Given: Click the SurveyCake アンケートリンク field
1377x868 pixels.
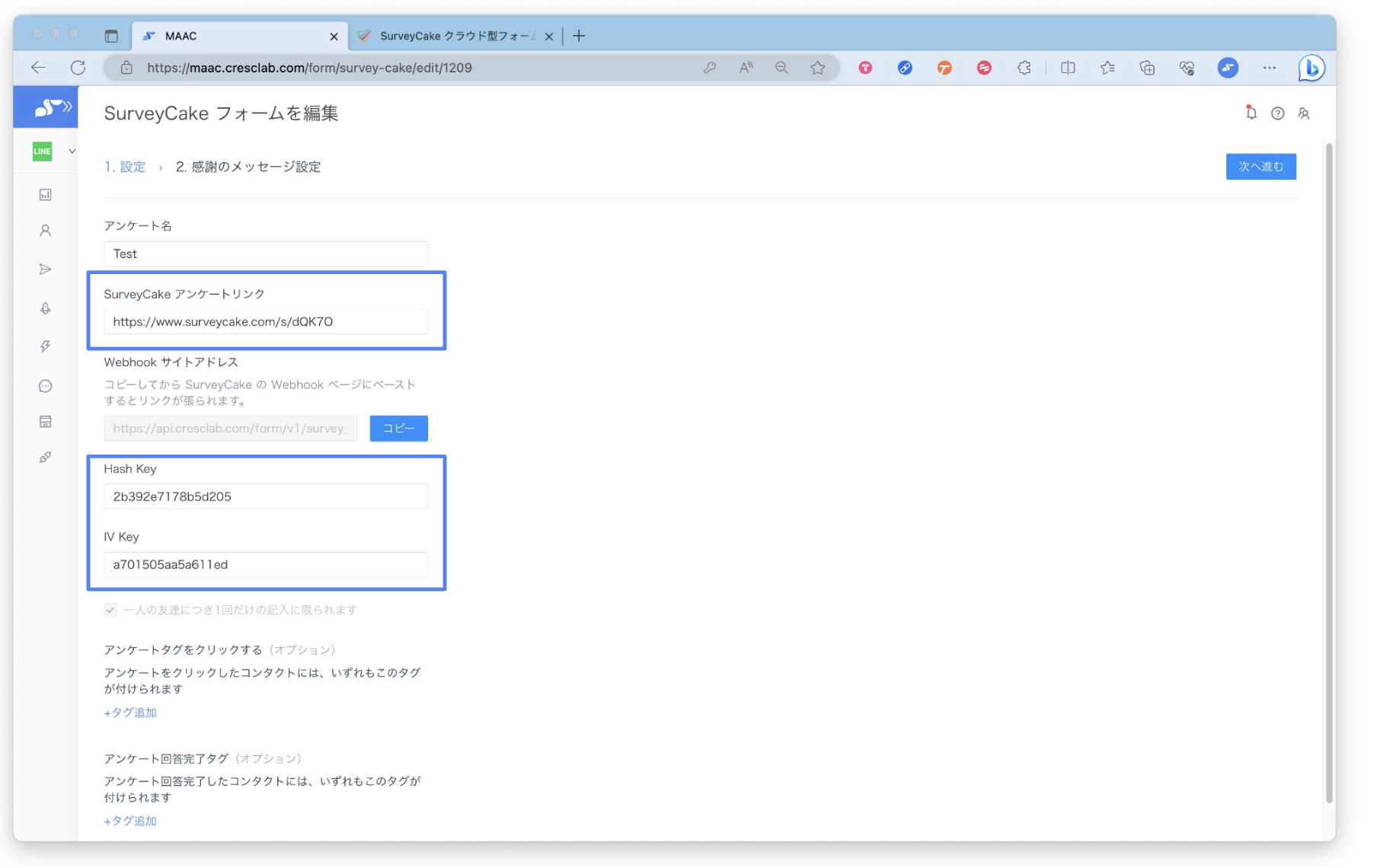Looking at the screenshot, I should 266,321.
